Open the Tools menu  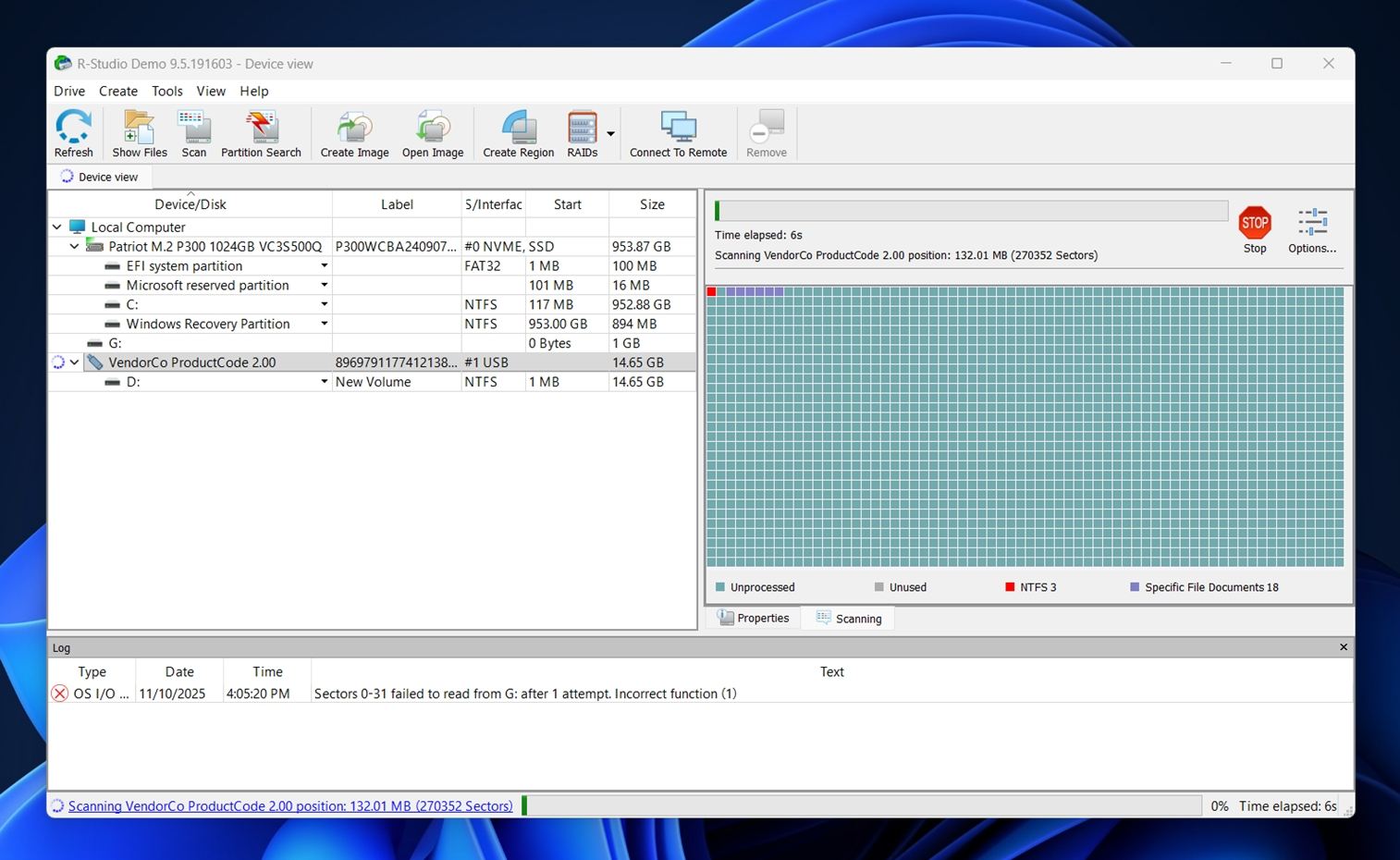[x=167, y=91]
